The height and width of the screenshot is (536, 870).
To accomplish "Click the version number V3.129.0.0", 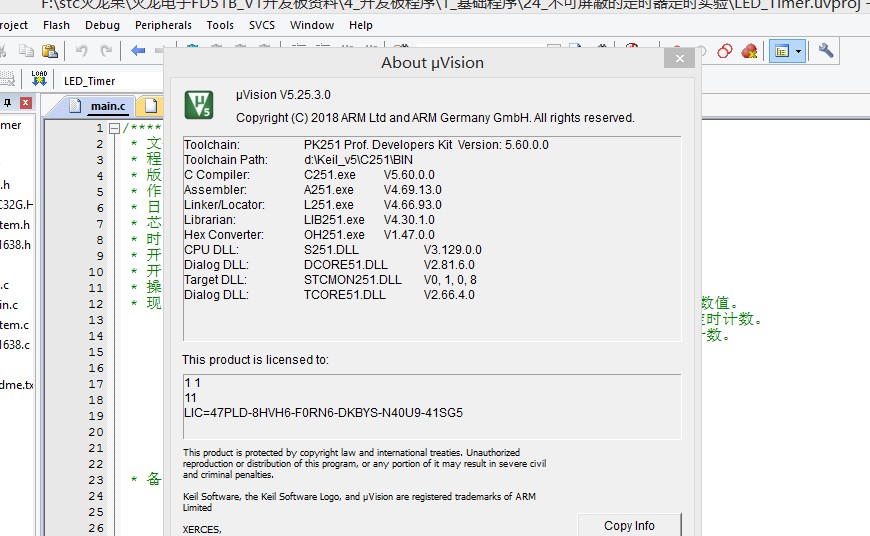I will 453,250.
